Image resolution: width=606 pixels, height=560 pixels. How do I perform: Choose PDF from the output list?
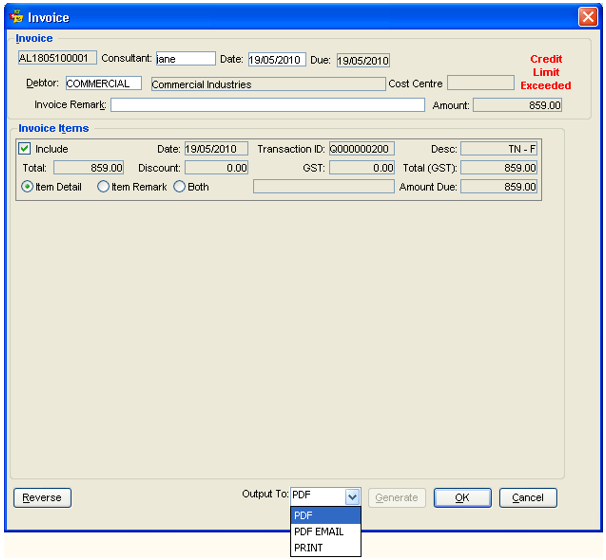point(325,515)
